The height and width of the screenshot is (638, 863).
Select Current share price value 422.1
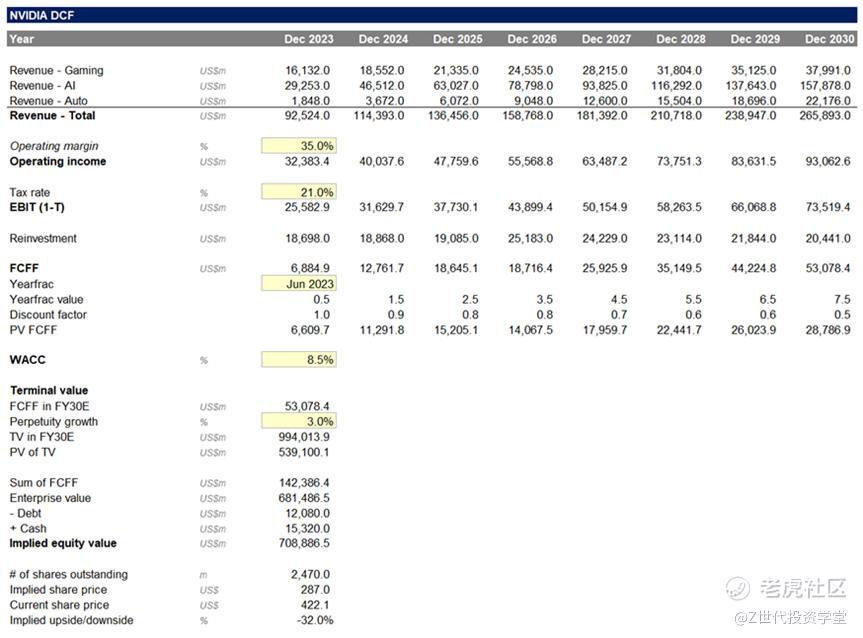tap(315, 605)
